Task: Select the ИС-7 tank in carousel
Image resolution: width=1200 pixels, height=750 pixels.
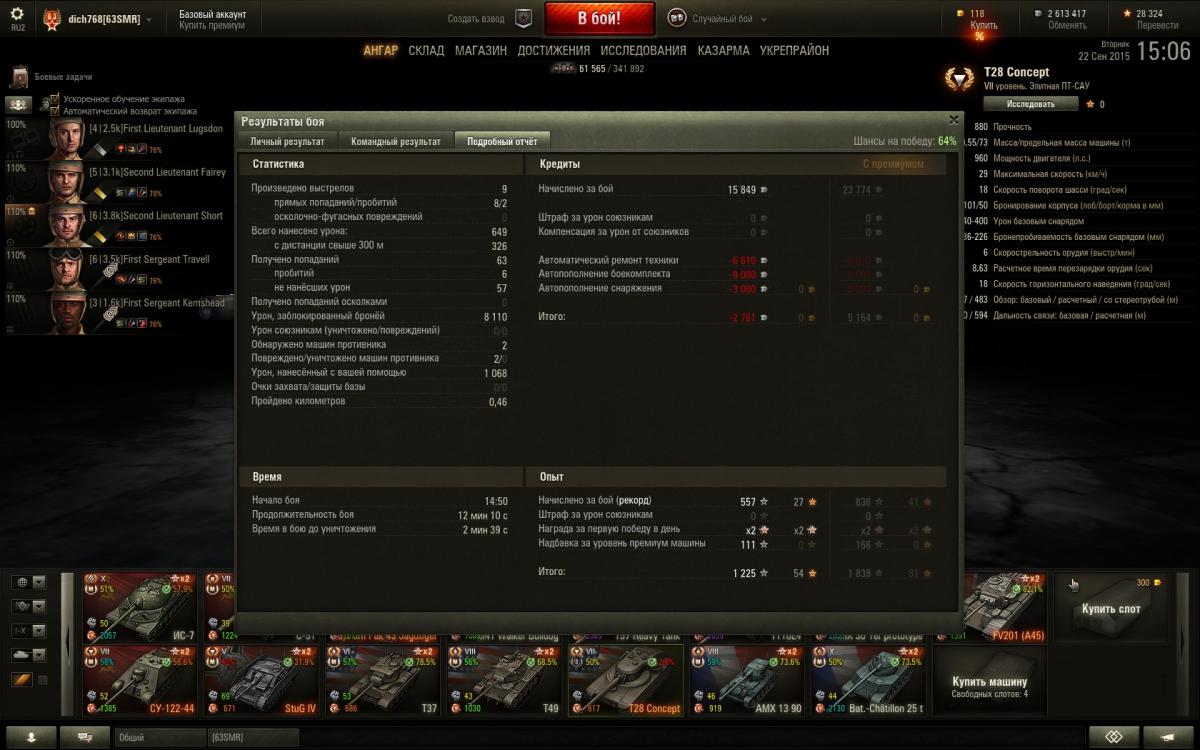Action: pyautogui.click(x=139, y=607)
